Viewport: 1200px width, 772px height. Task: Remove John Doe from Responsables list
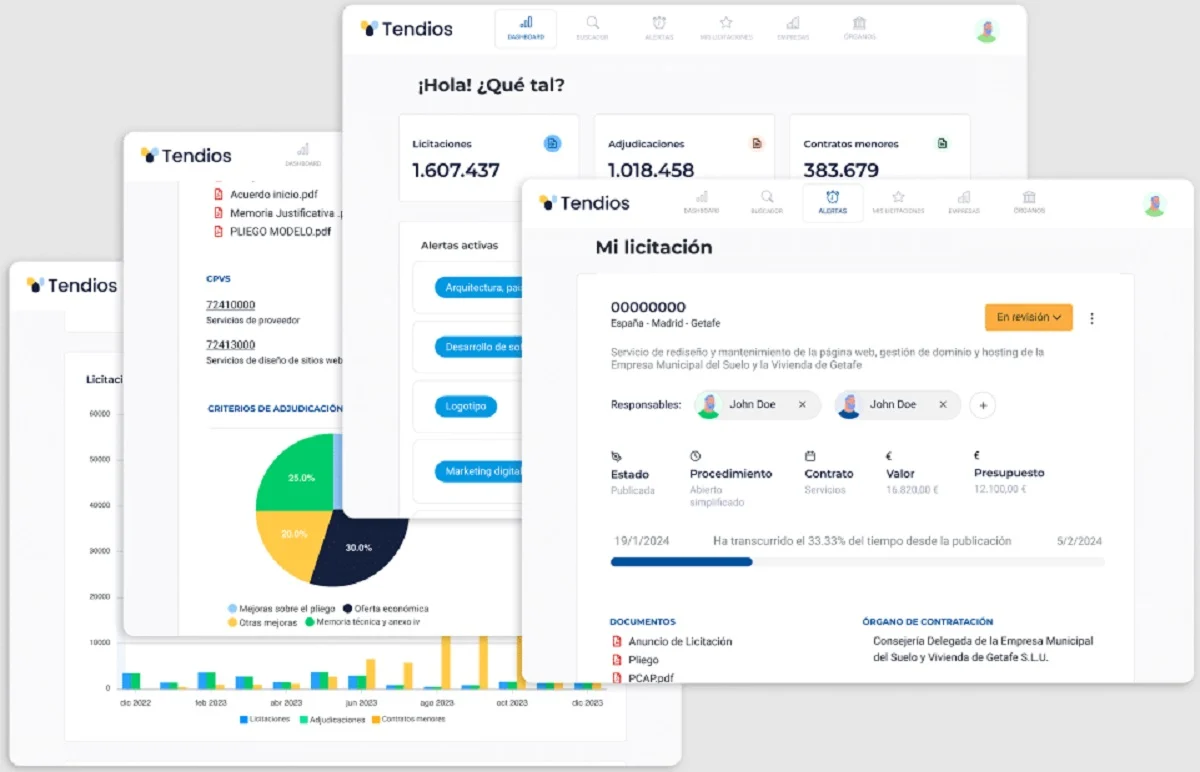(803, 405)
